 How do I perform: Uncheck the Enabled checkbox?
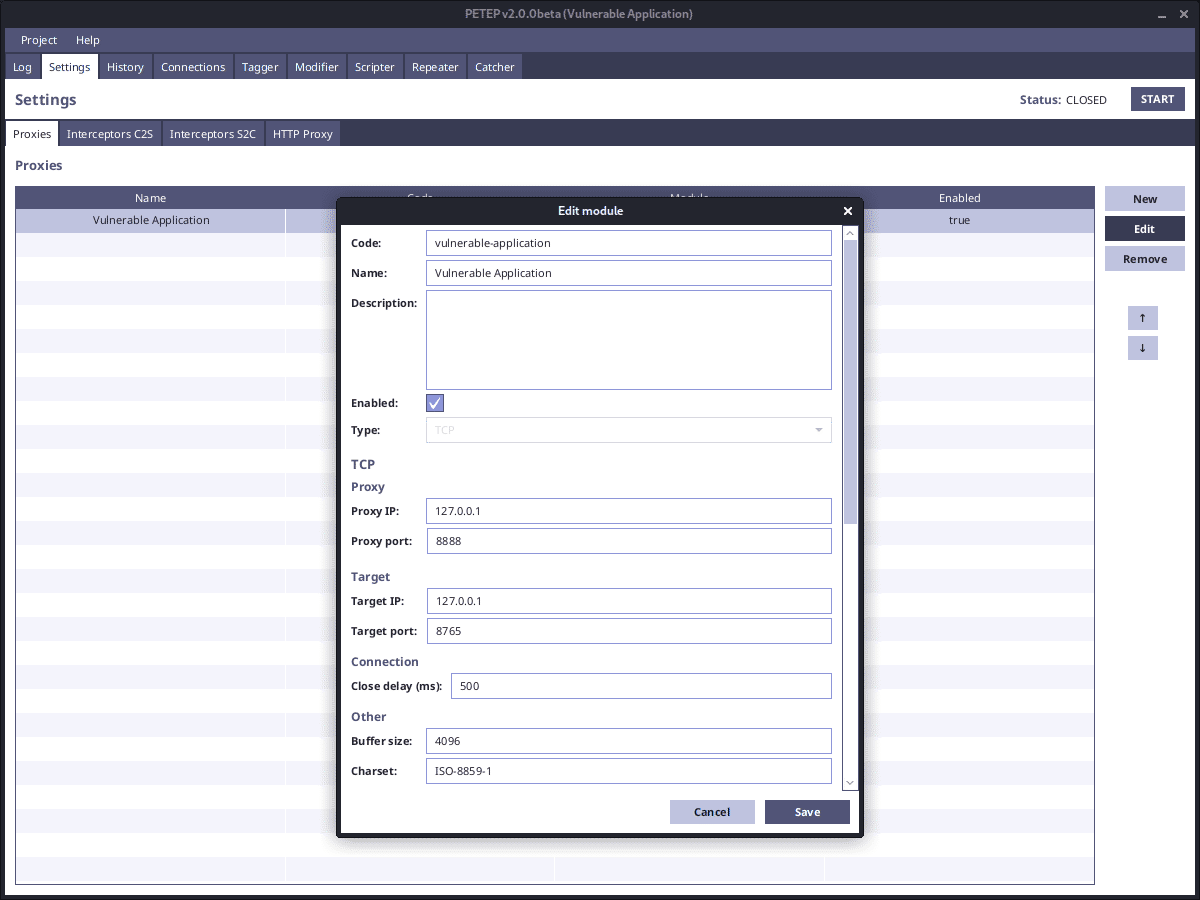point(435,403)
